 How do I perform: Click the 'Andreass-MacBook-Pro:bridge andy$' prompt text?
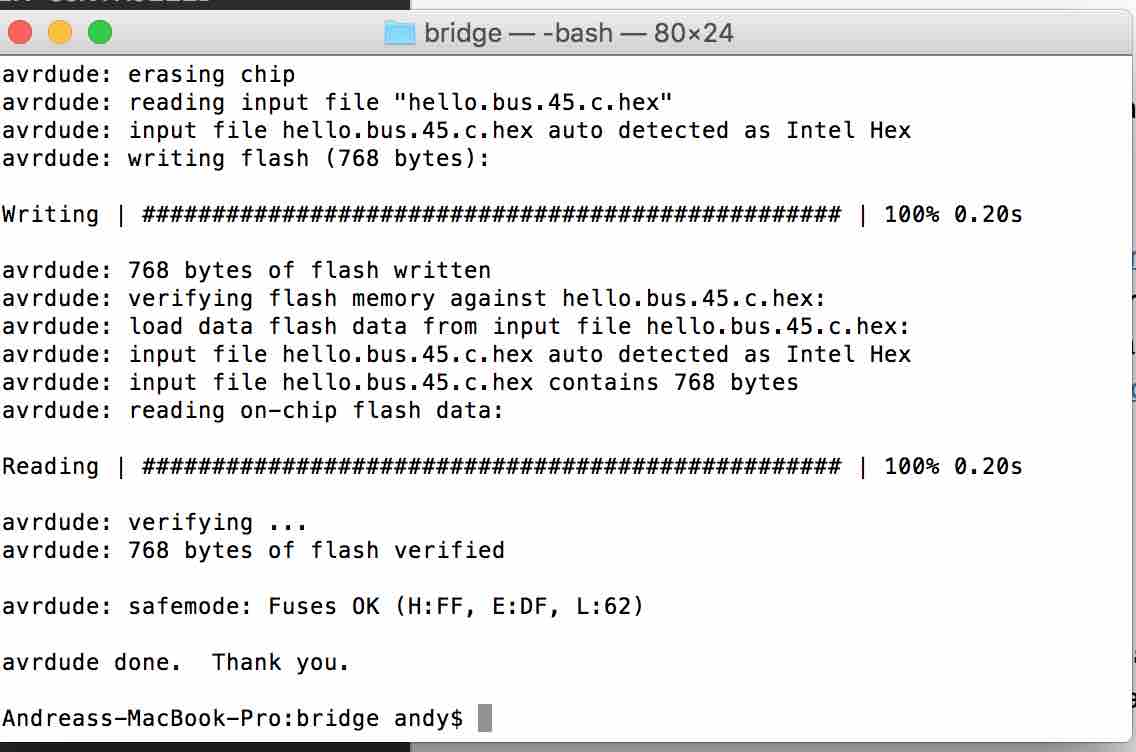tap(233, 718)
